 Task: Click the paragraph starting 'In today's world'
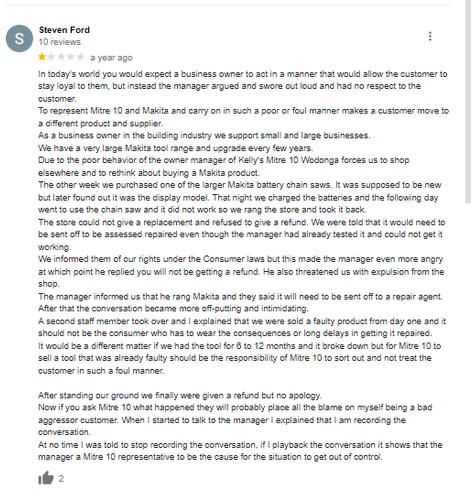pos(243,86)
